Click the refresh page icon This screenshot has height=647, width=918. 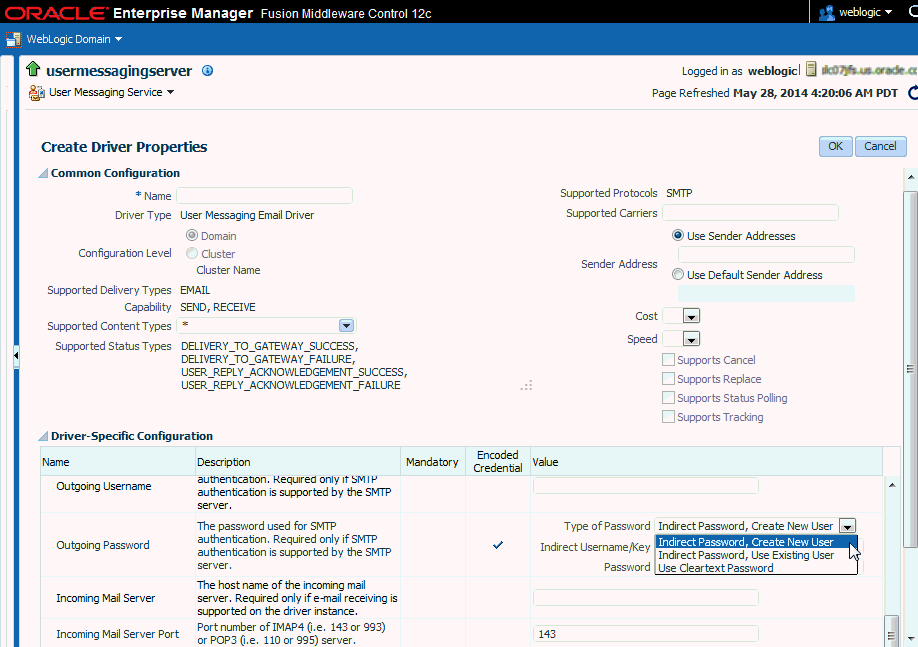pos(913,93)
